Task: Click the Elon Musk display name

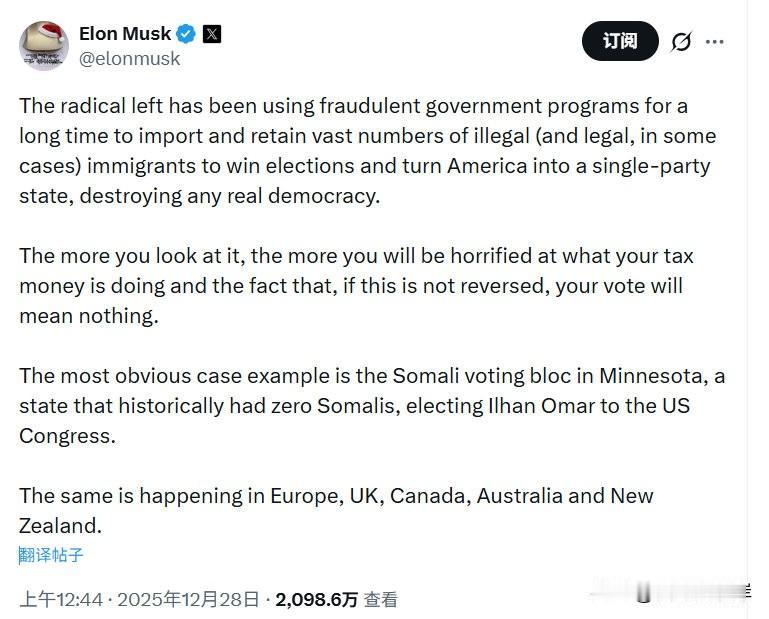Action: click(125, 34)
